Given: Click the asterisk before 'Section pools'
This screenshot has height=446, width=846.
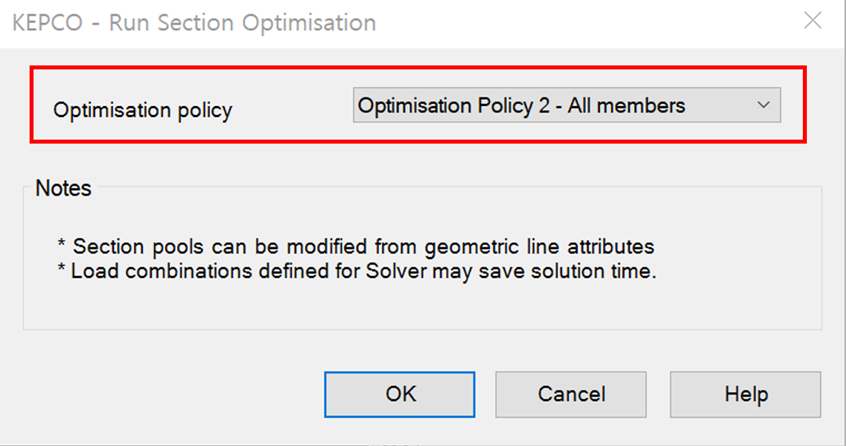Looking at the screenshot, I should click(61, 246).
